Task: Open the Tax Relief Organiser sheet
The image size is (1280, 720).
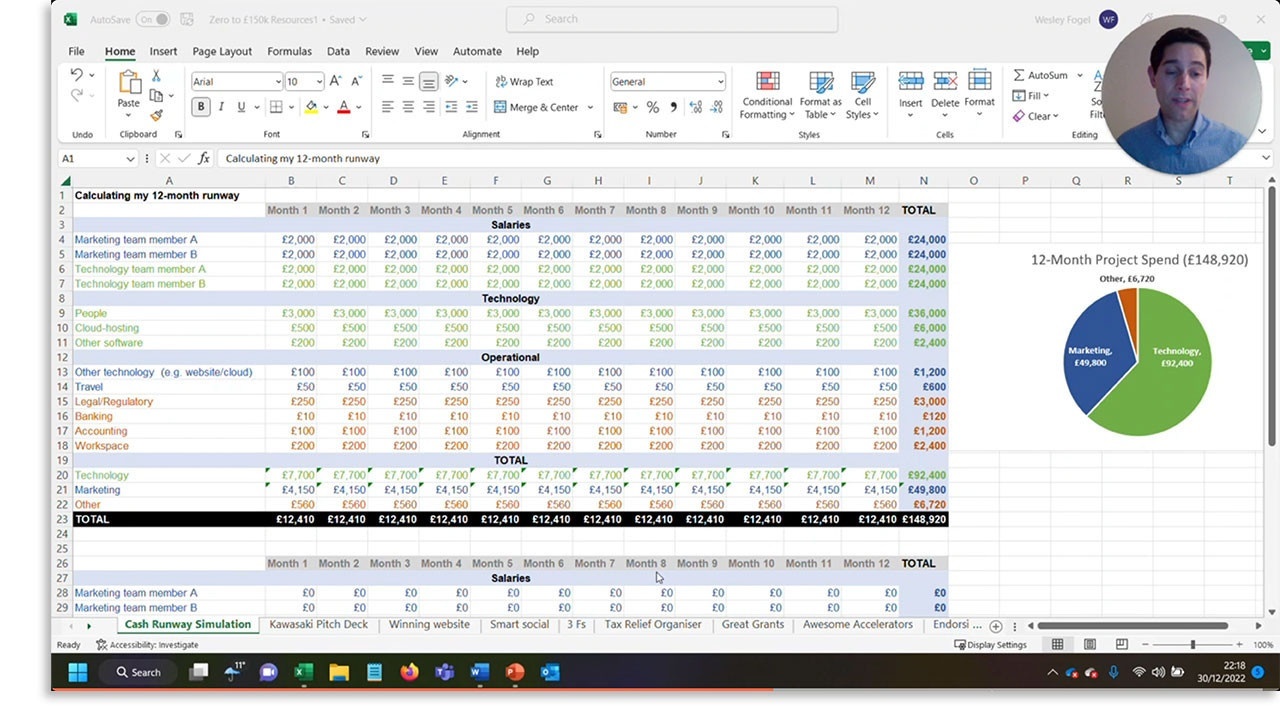Action: pyautogui.click(x=653, y=624)
